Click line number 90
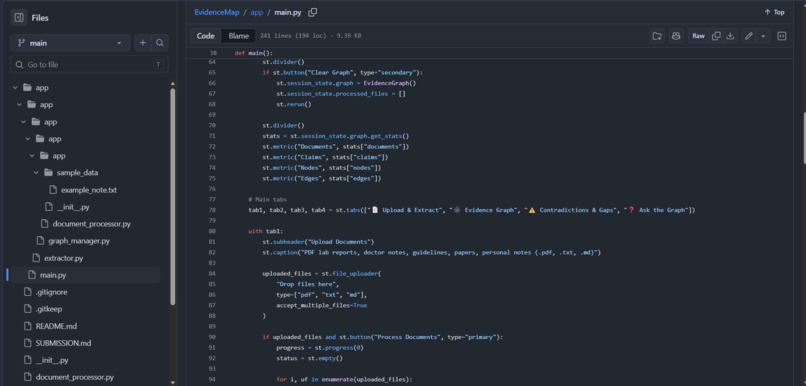806x386 pixels. point(213,337)
